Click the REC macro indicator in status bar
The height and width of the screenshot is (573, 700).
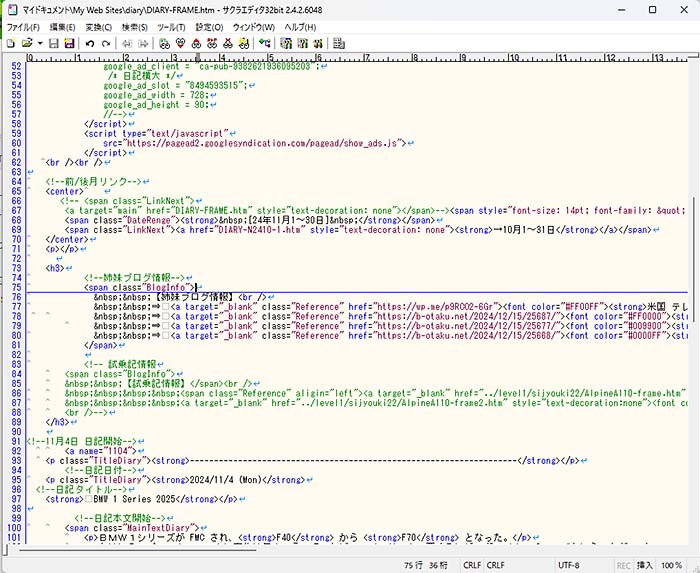624,565
